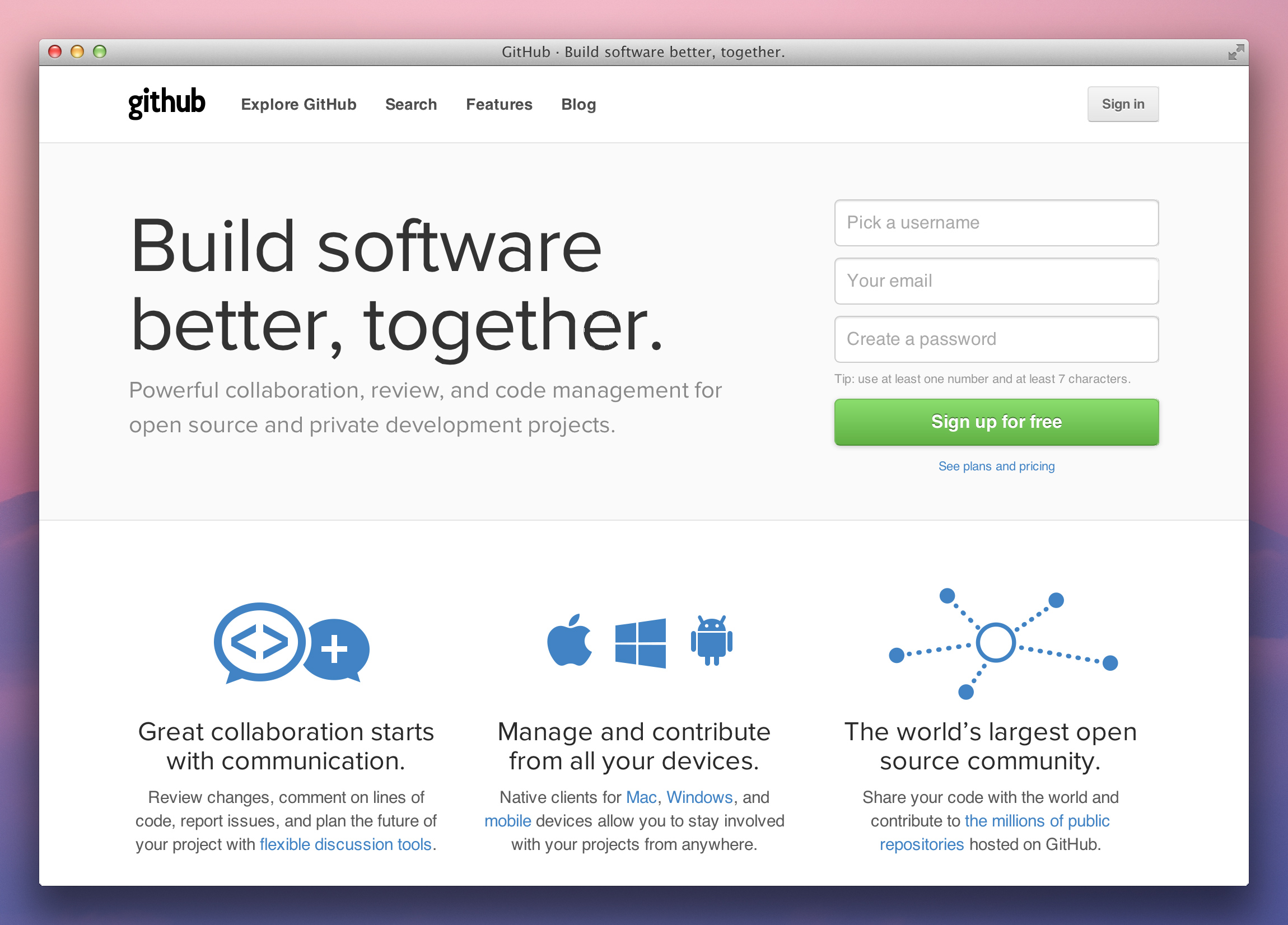The image size is (1288, 925).
Task: Click the red close window button
Action: (55, 52)
